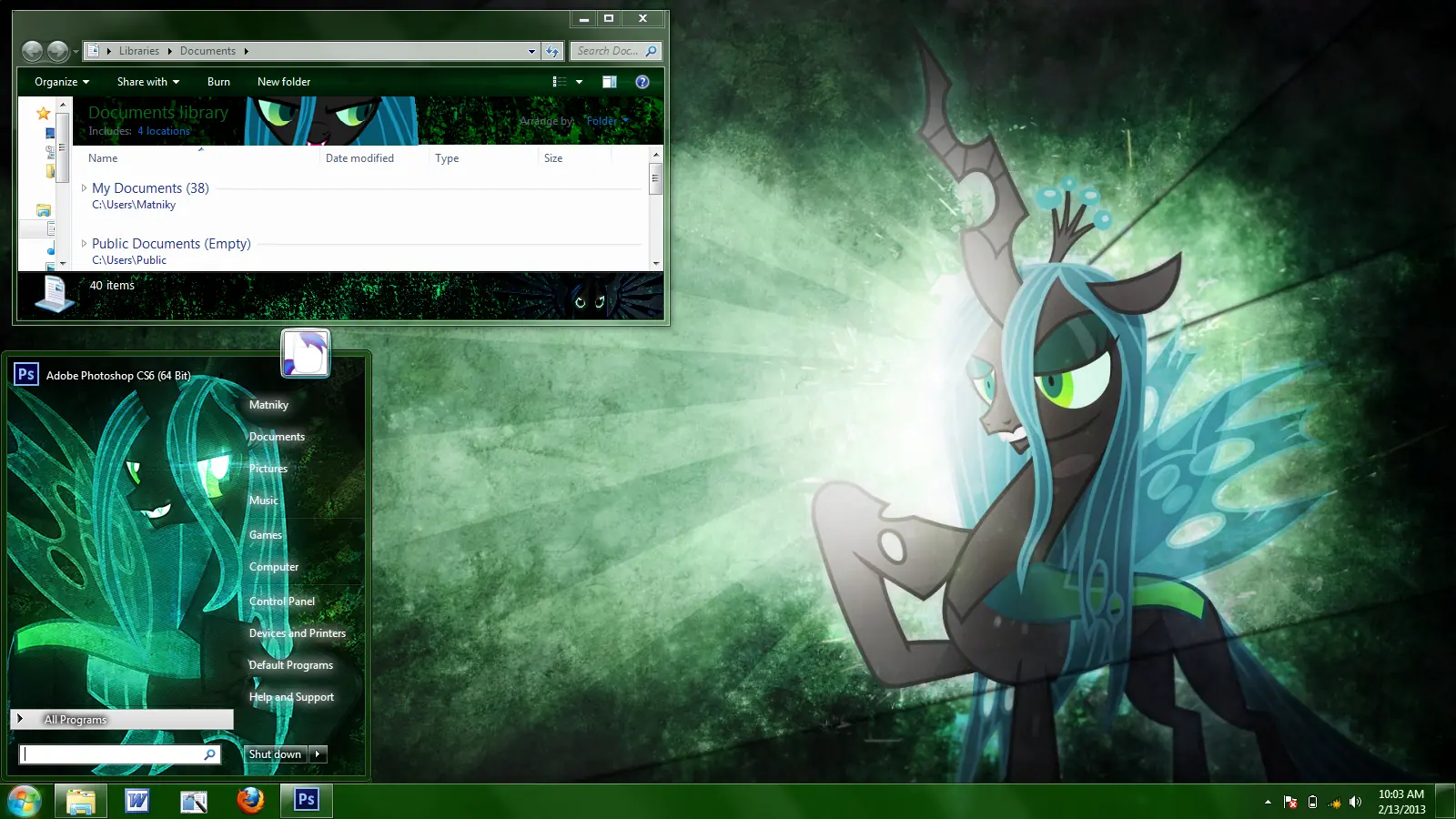Click the battery tray icon
The image size is (1456, 819).
[x=1312, y=802]
